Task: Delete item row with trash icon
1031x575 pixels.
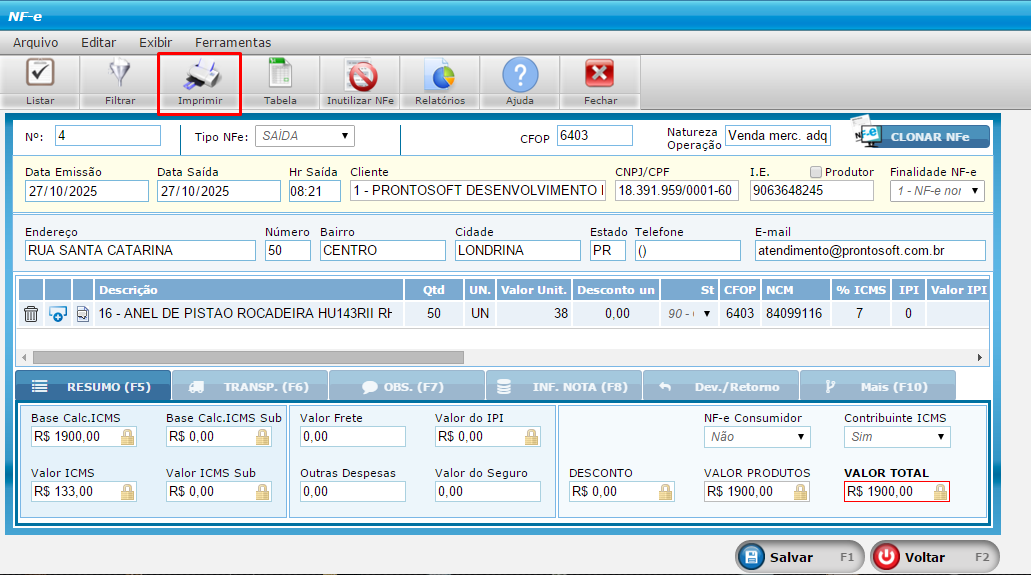Action: click(x=31, y=314)
